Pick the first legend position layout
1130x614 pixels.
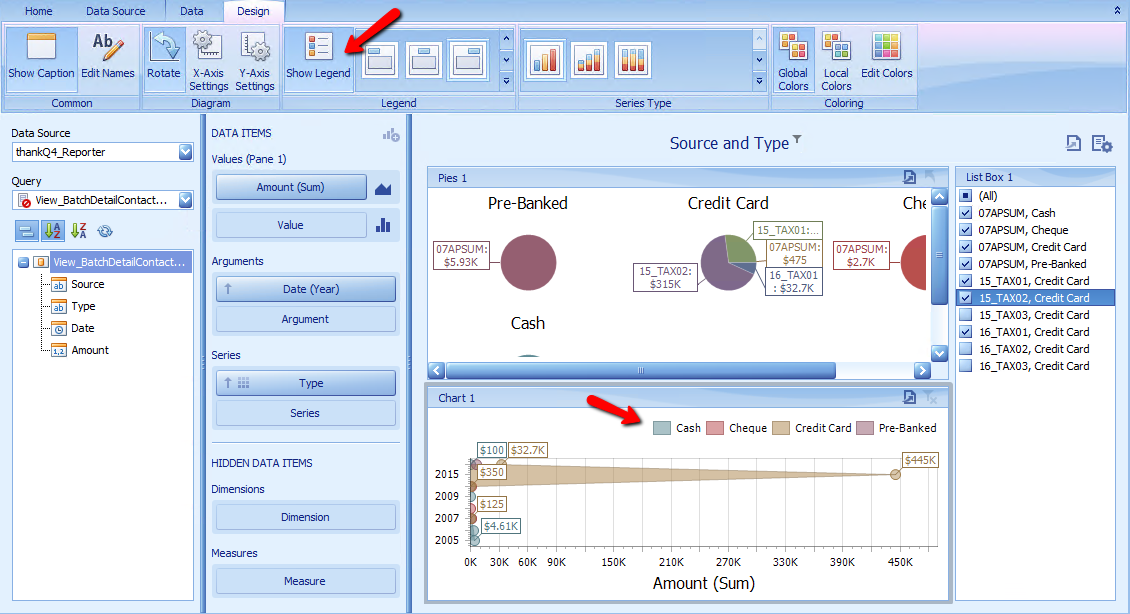click(x=380, y=60)
